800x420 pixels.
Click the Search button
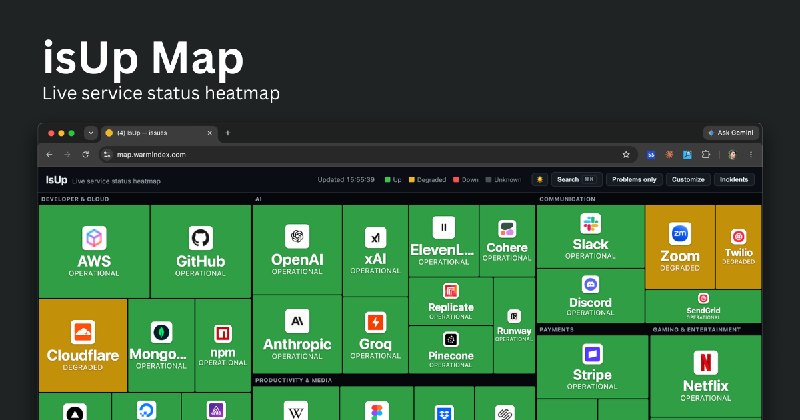point(577,180)
